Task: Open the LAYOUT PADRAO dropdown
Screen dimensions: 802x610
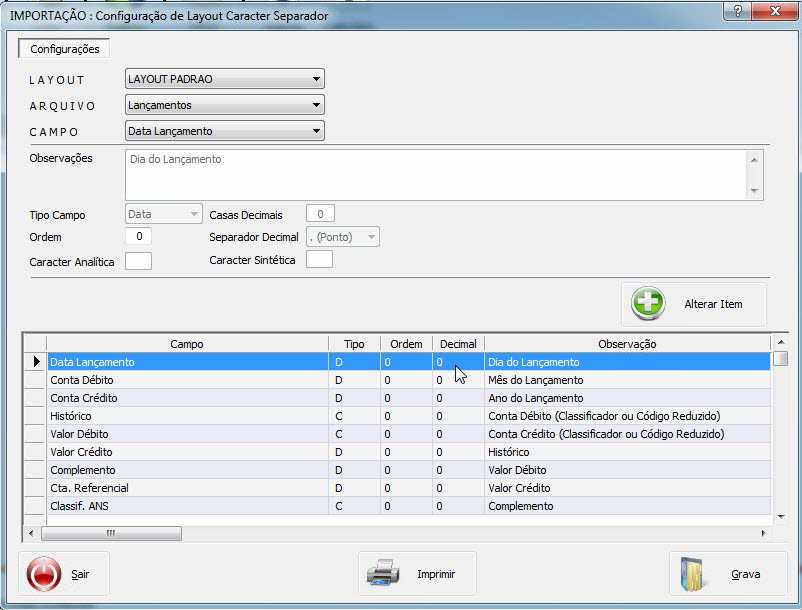Action: click(x=318, y=78)
